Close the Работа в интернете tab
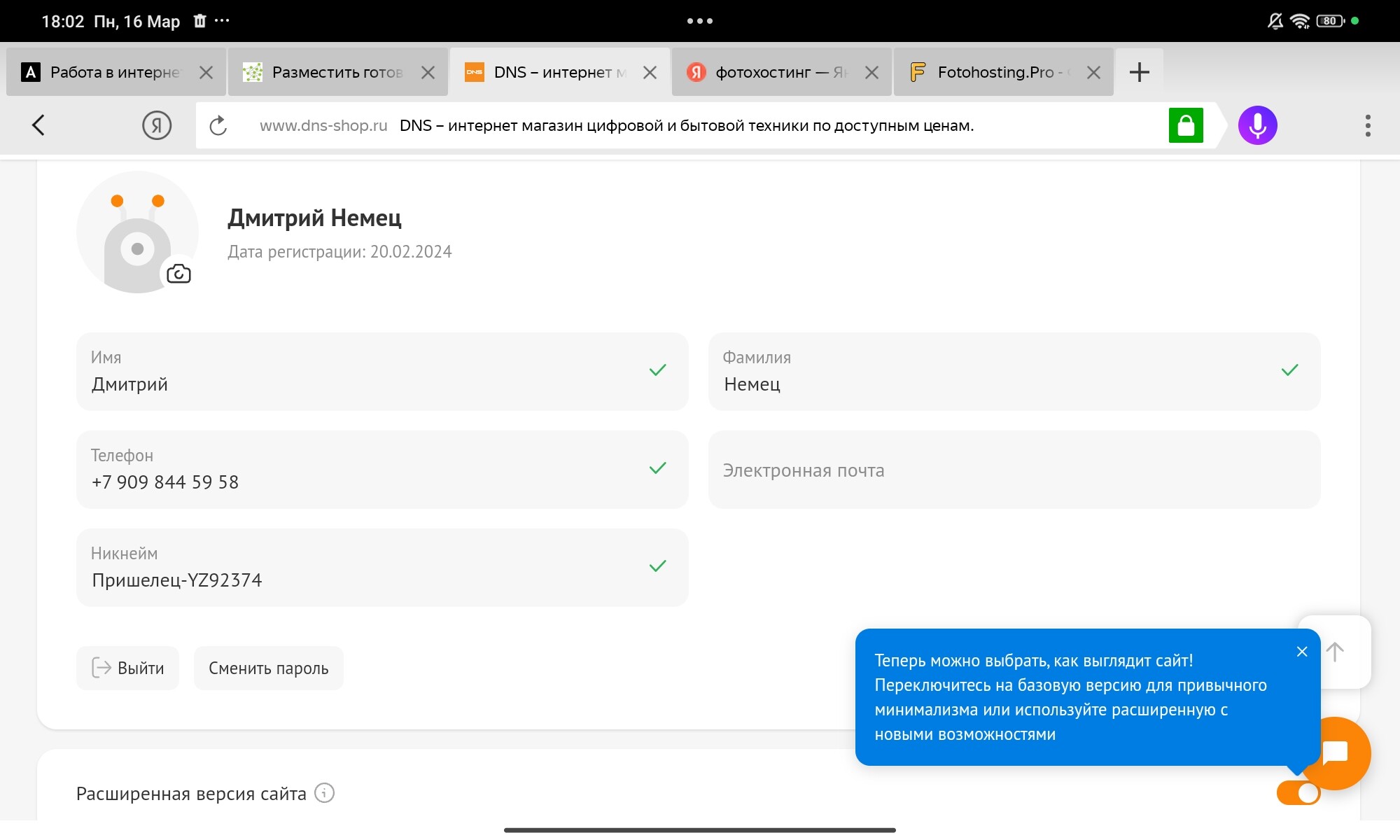 click(x=206, y=72)
